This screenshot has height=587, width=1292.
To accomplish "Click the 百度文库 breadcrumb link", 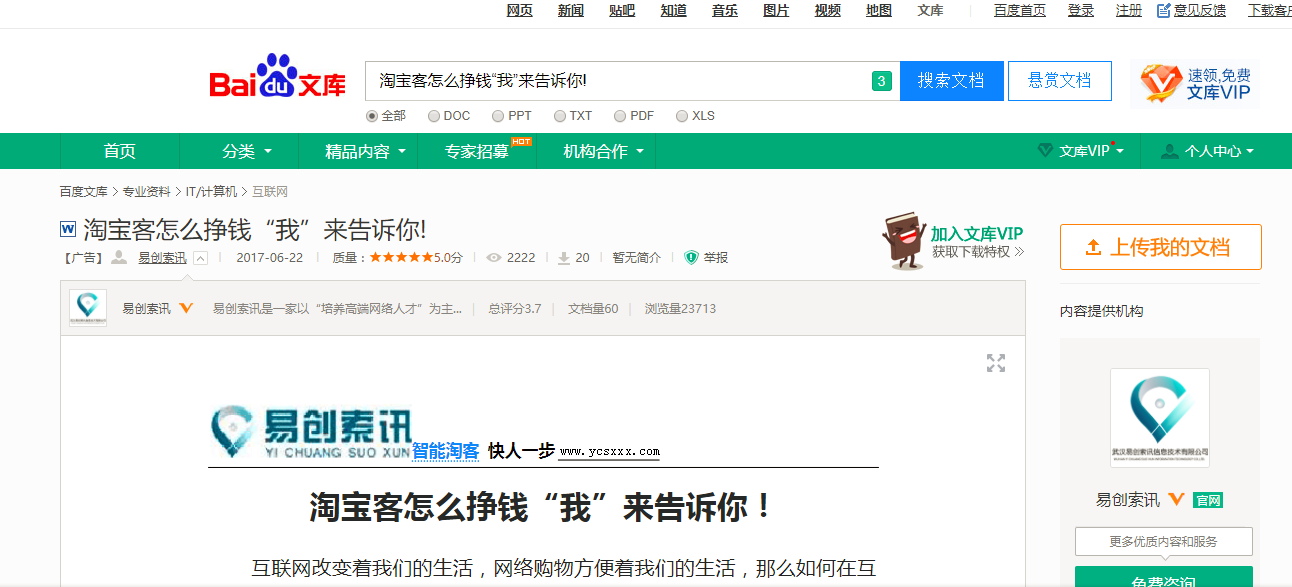I will pyautogui.click(x=83, y=191).
